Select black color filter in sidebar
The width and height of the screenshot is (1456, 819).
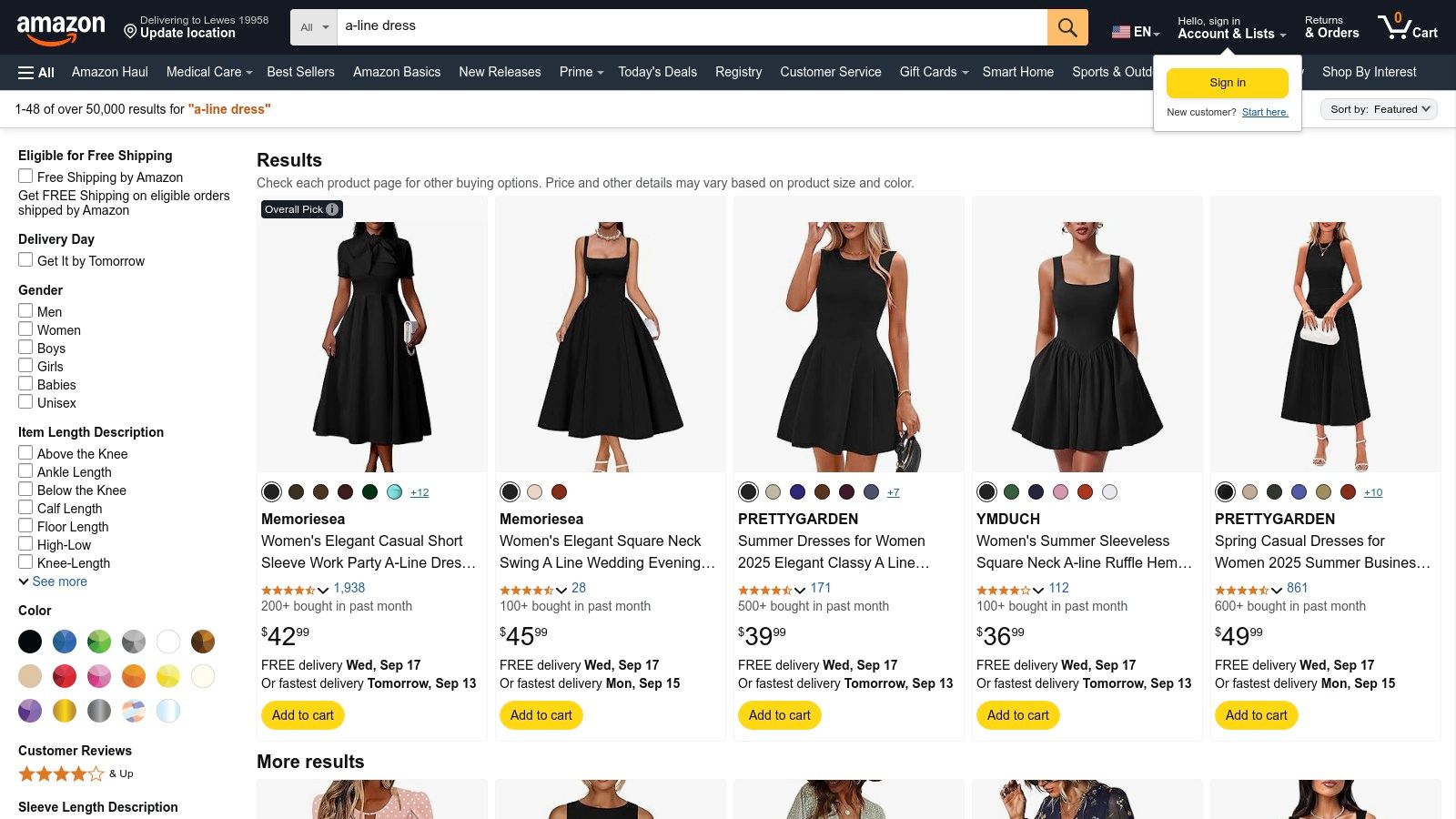[30, 642]
